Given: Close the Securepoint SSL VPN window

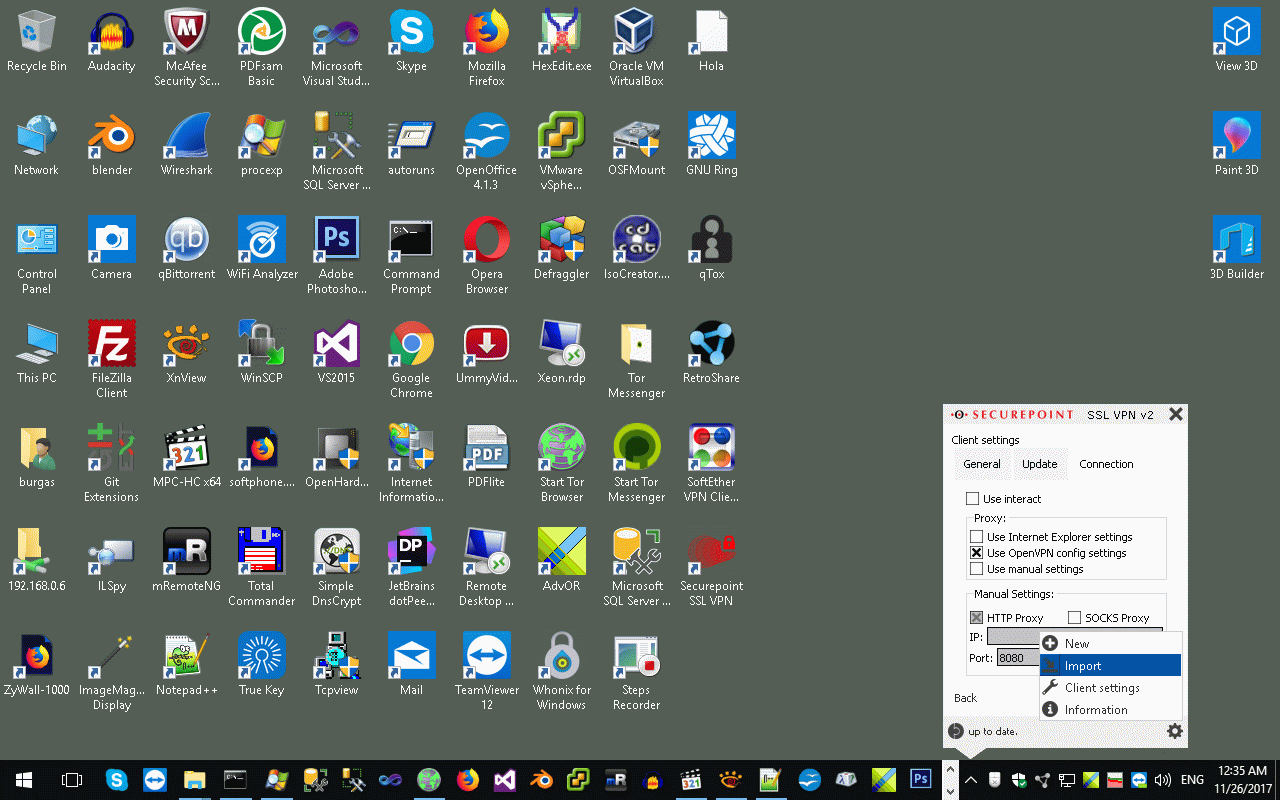Looking at the screenshot, I should [1176, 414].
